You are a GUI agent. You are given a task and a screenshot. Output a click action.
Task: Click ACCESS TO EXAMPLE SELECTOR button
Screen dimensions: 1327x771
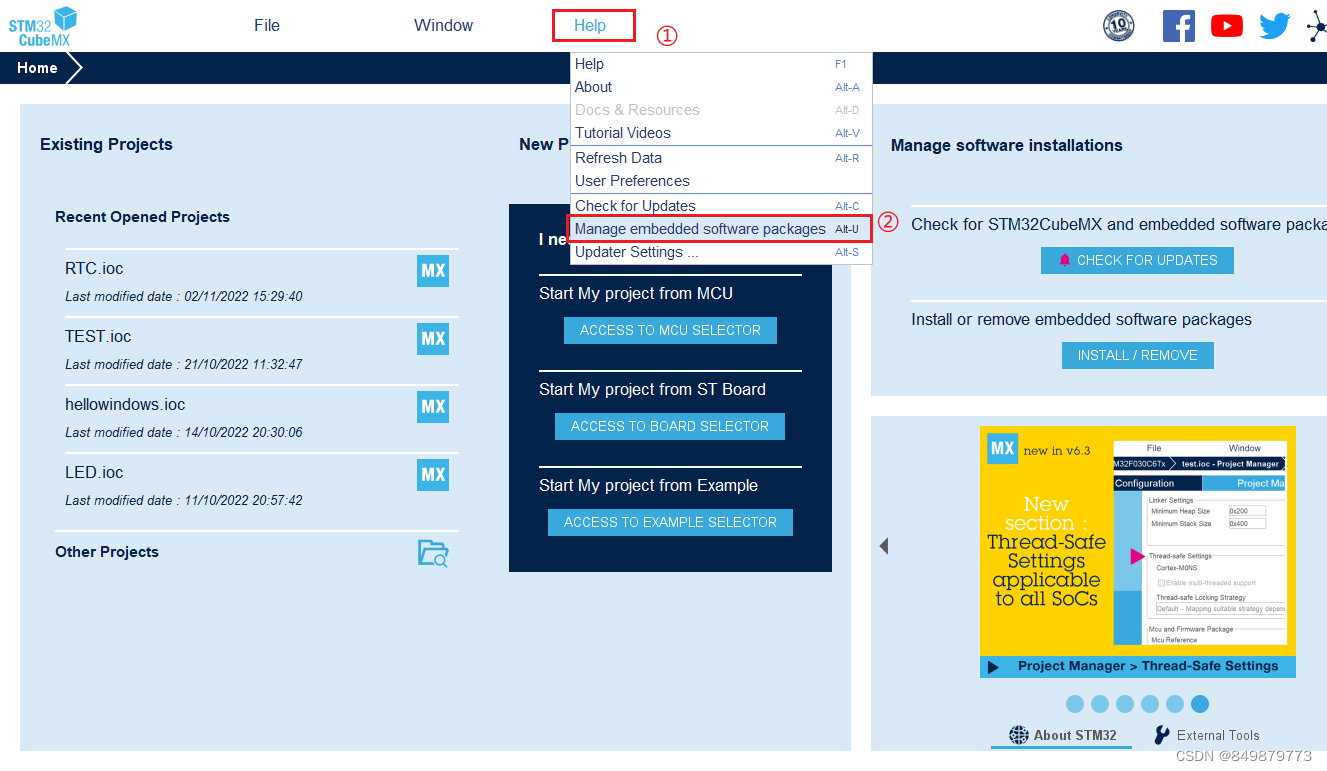click(670, 522)
